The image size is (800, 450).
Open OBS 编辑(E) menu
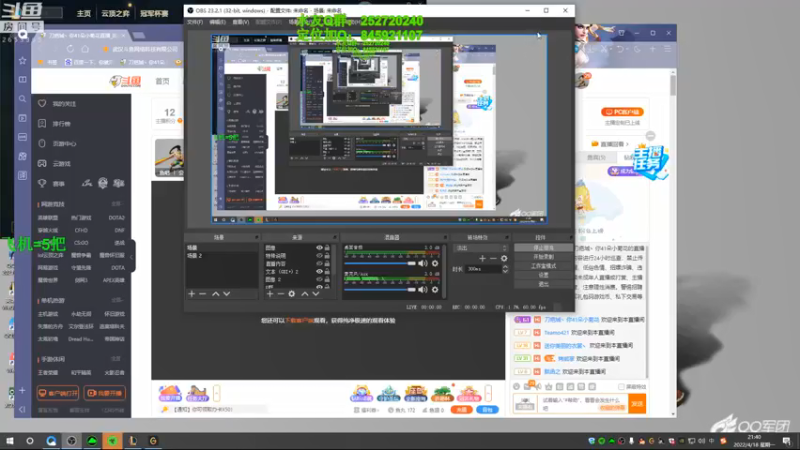(217, 22)
